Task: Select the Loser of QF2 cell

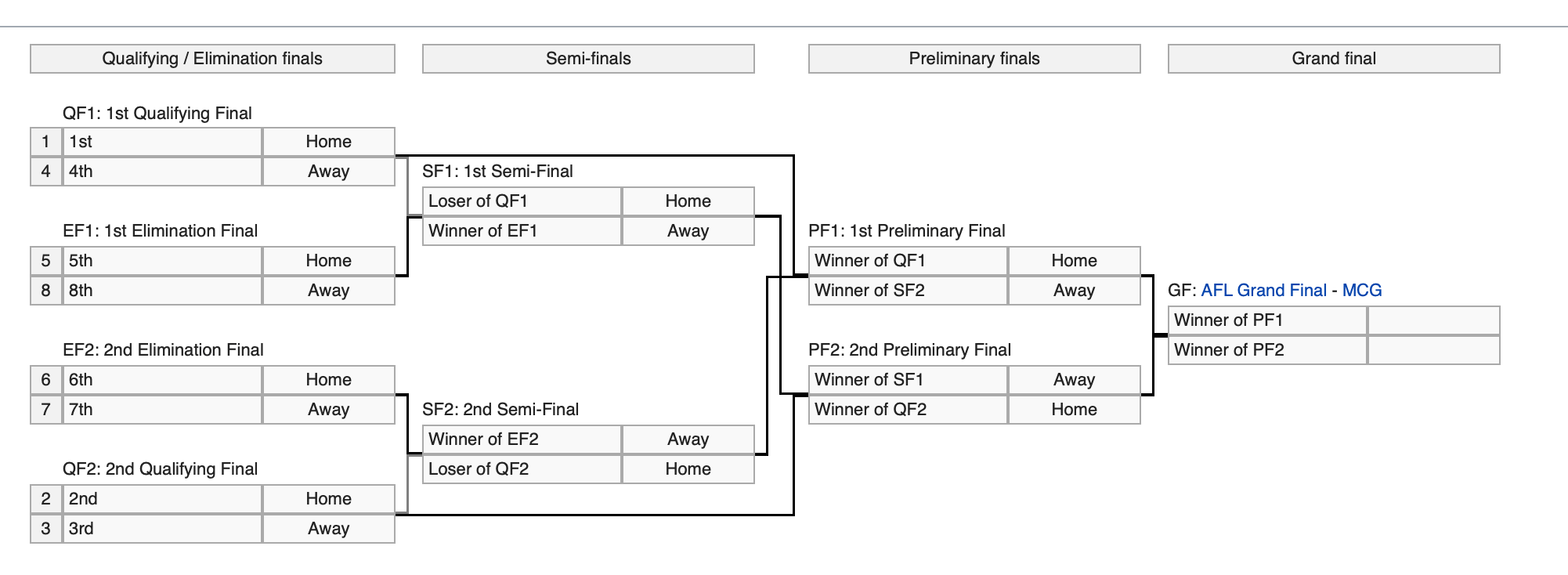Action: point(522,469)
